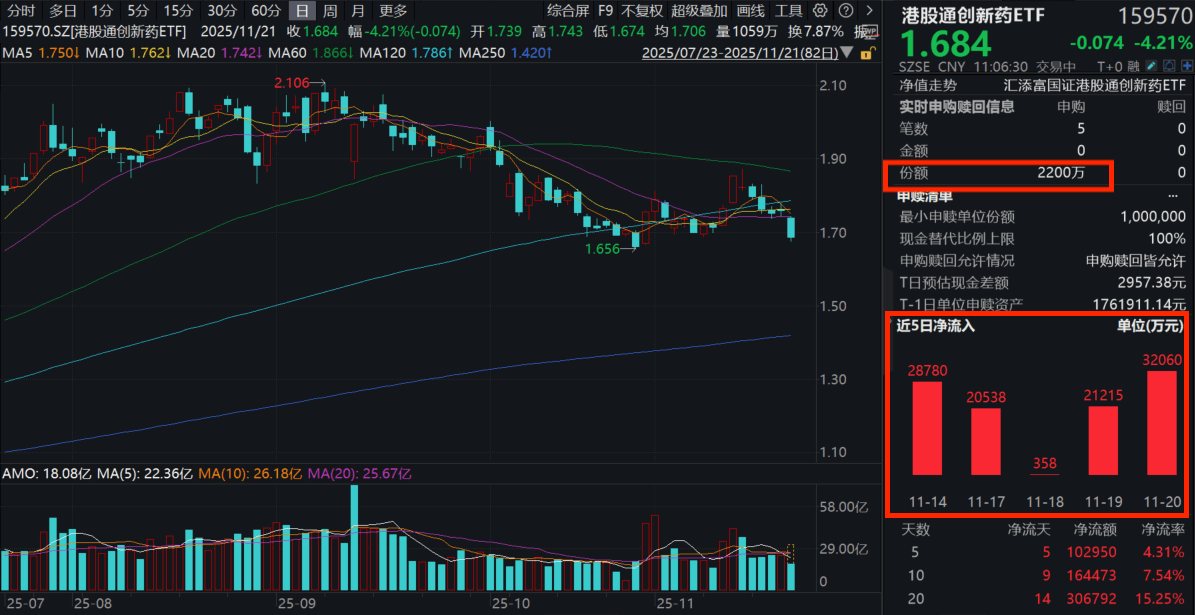Open the 综合屏 overview screen
The image size is (1195, 615).
tap(568, 11)
